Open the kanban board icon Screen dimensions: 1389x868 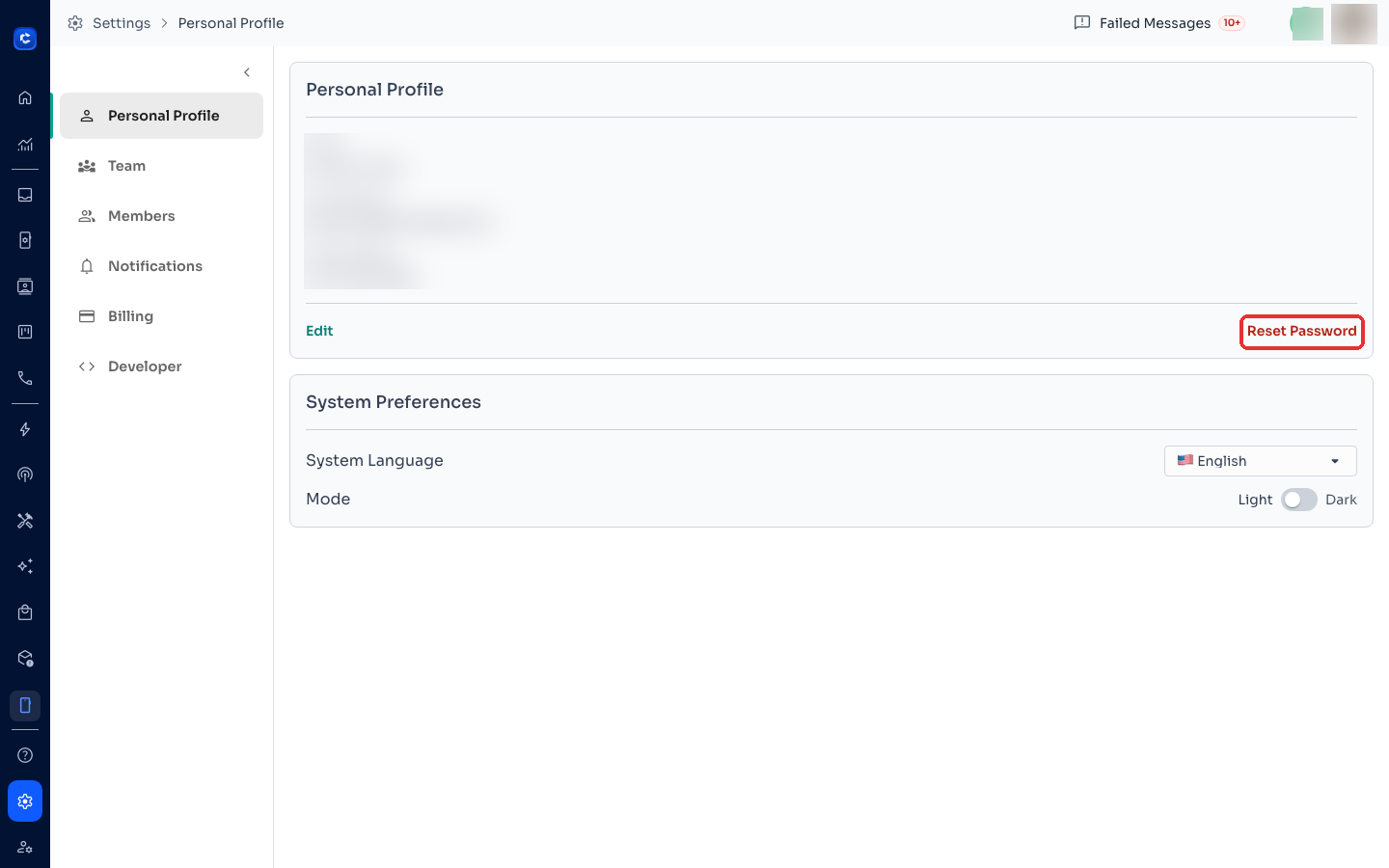pos(25,332)
